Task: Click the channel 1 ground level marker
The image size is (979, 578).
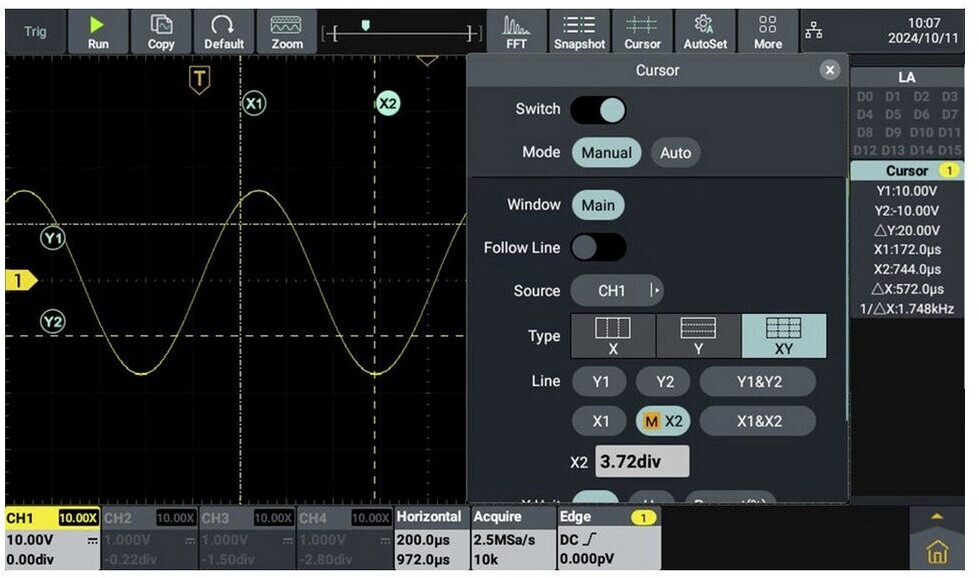Action: (x=21, y=281)
